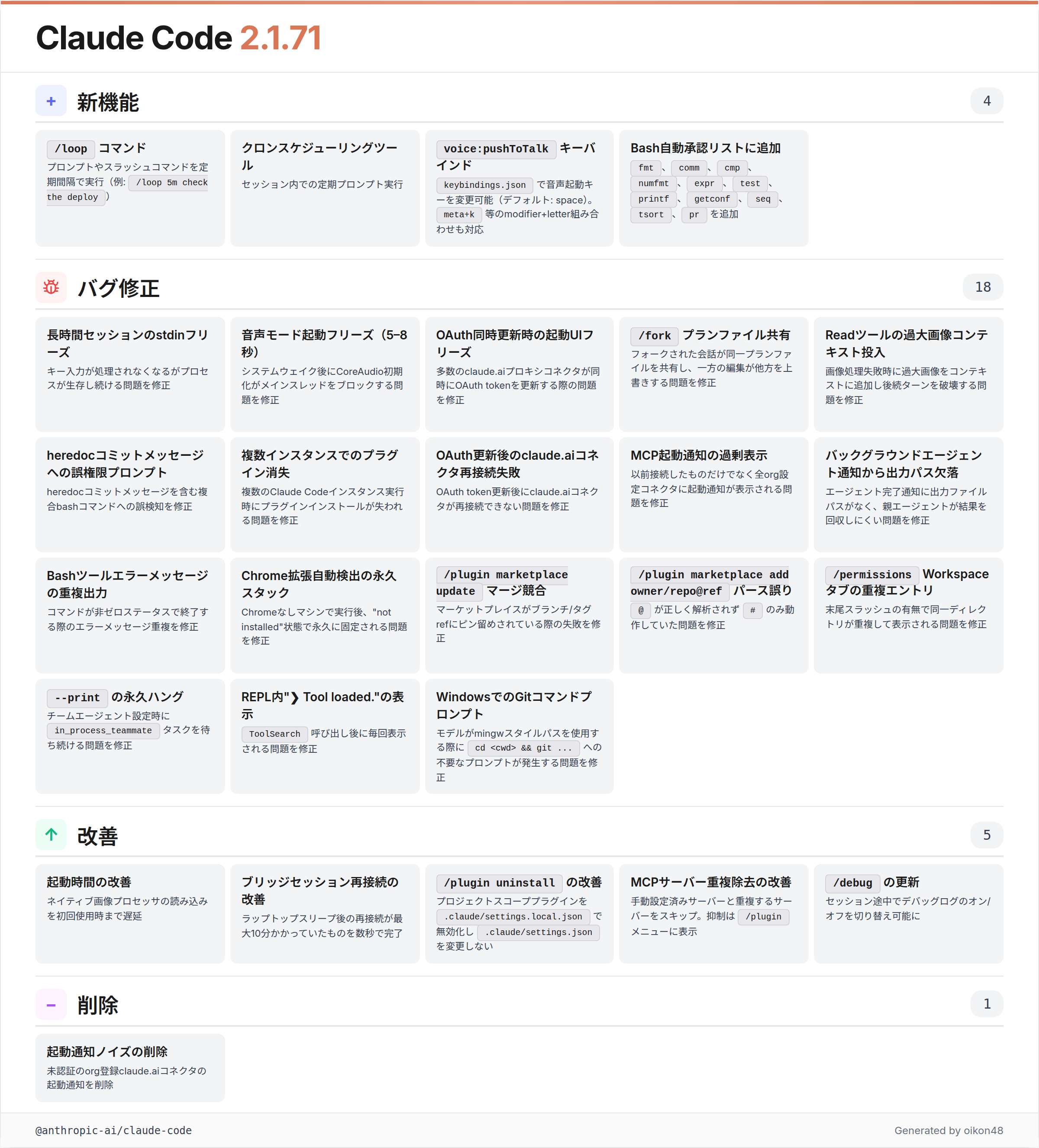
Task: Click the Claude Code 2.1.71 title
Action: (x=179, y=38)
